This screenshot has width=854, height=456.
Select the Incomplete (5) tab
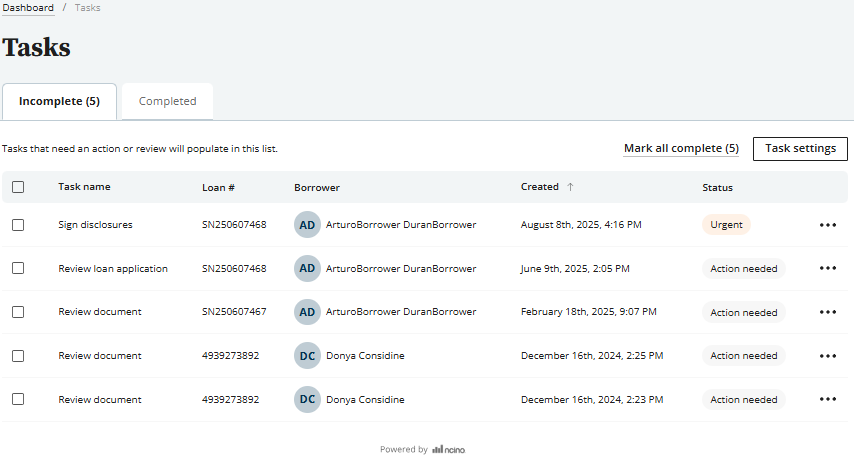[x=59, y=101]
